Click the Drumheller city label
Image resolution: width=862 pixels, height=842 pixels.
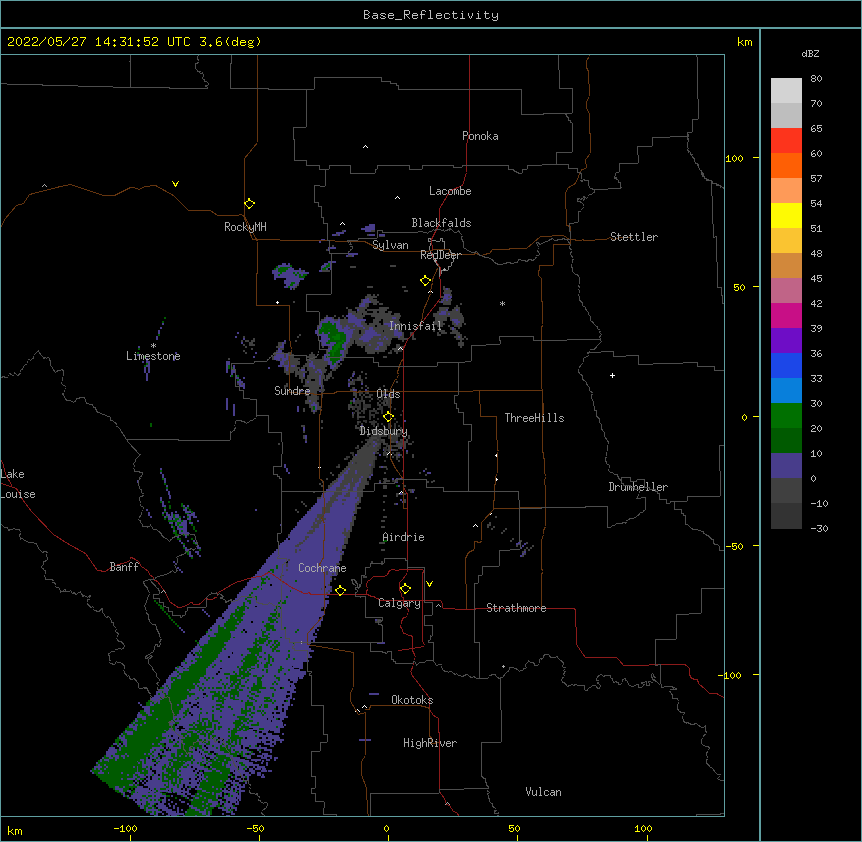click(638, 487)
